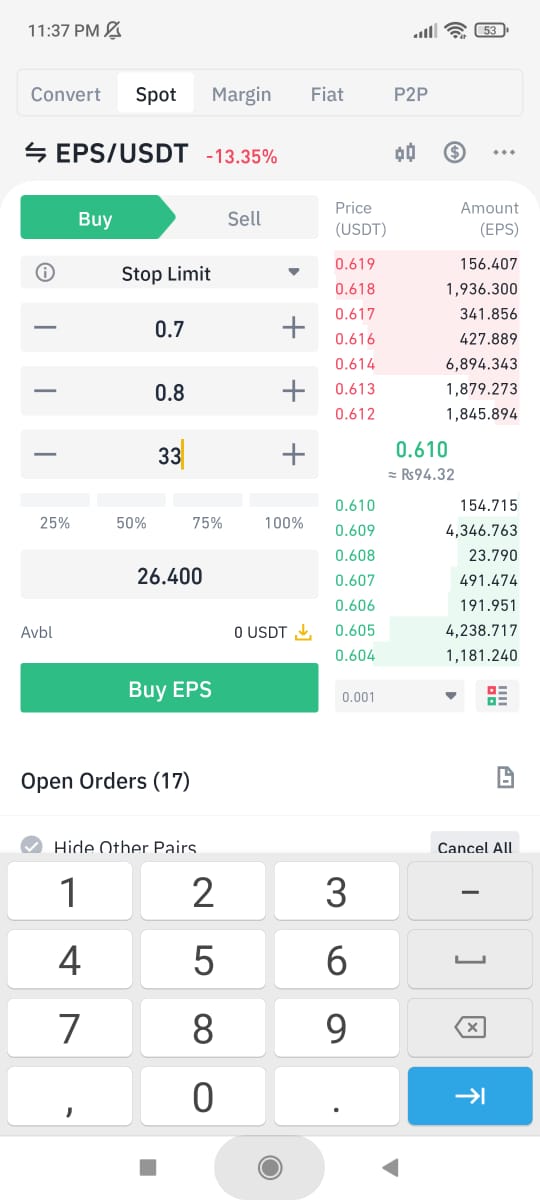Image resolution: width=540 pixels, height=1200 pixels.
Task: Cancel All open orders
Action: [475, 847]
